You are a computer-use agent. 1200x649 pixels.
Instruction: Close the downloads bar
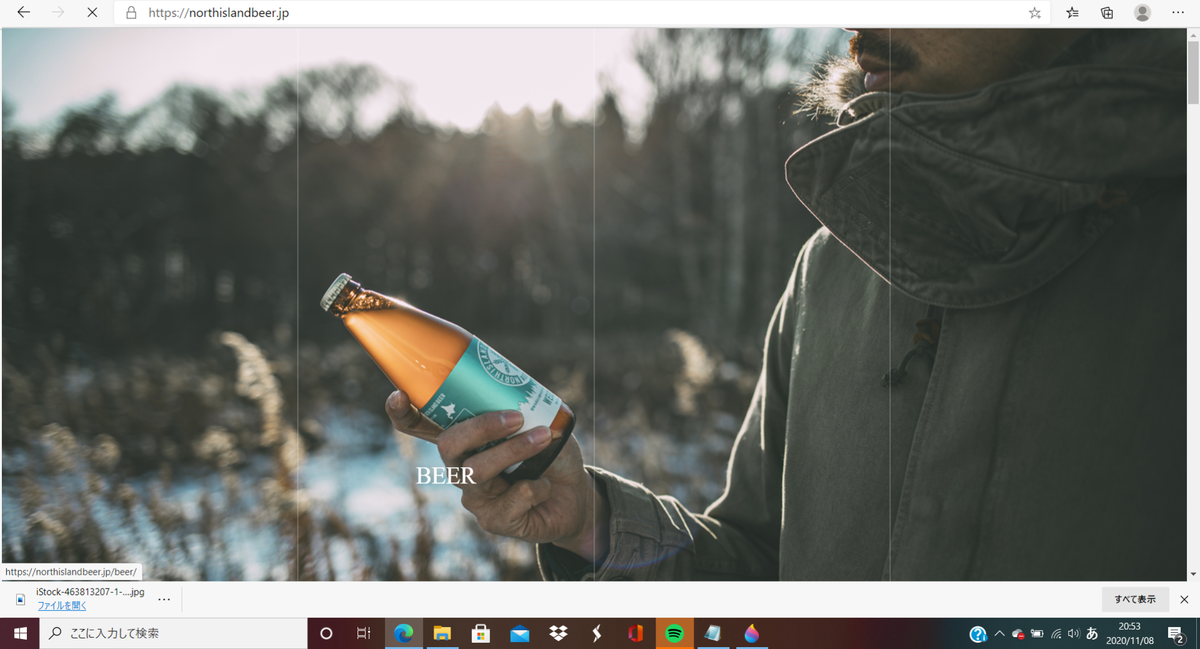pos(1184,599)
